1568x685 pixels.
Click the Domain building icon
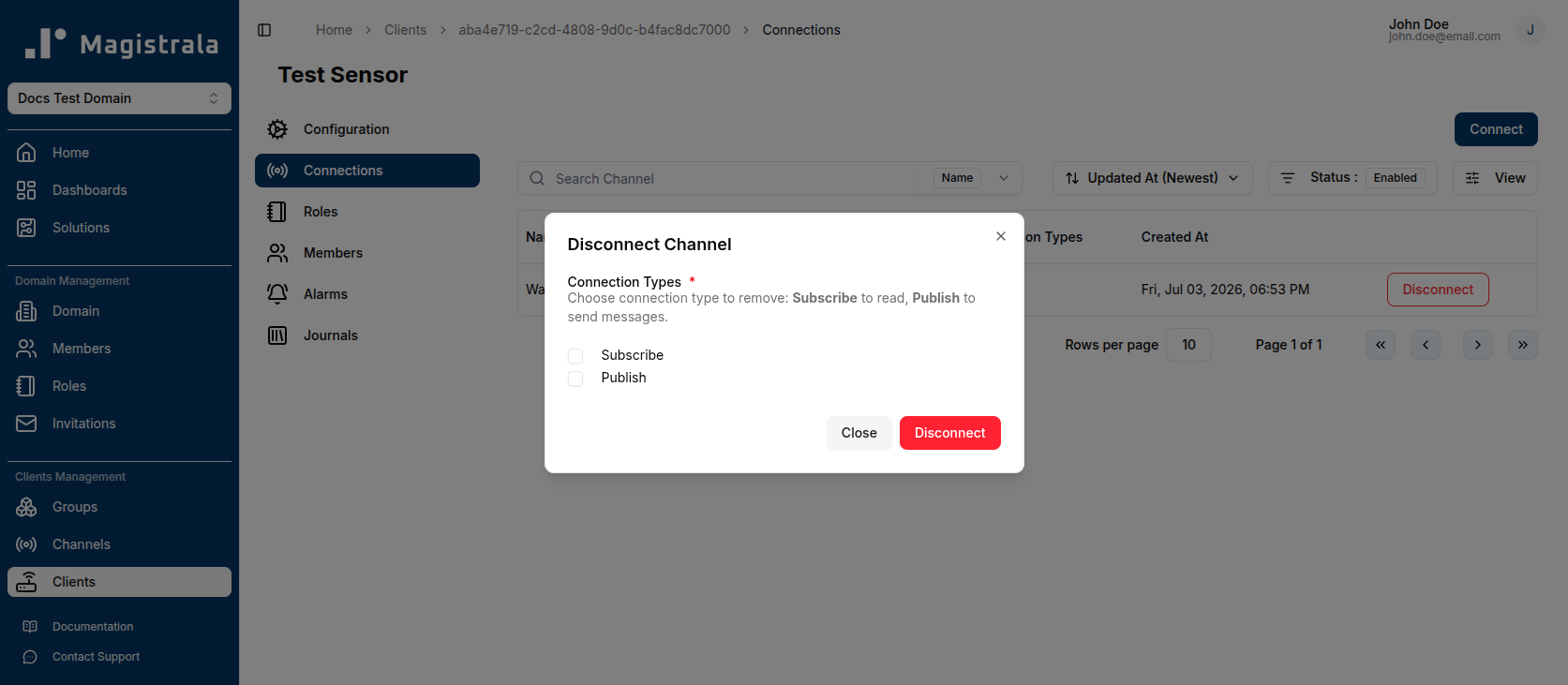tap(26, 311)
